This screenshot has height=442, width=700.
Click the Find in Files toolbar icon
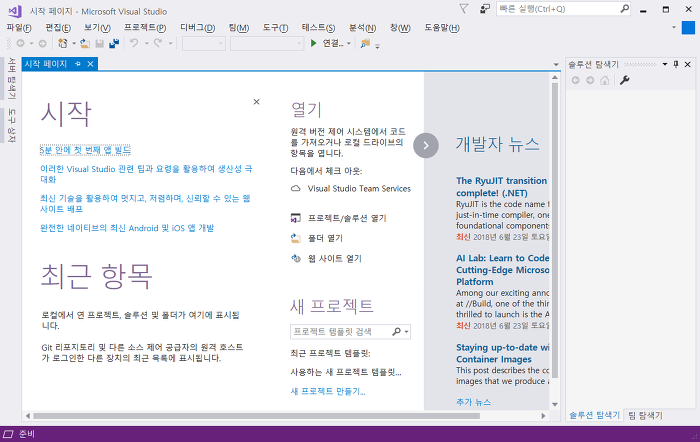pos(366,43)
